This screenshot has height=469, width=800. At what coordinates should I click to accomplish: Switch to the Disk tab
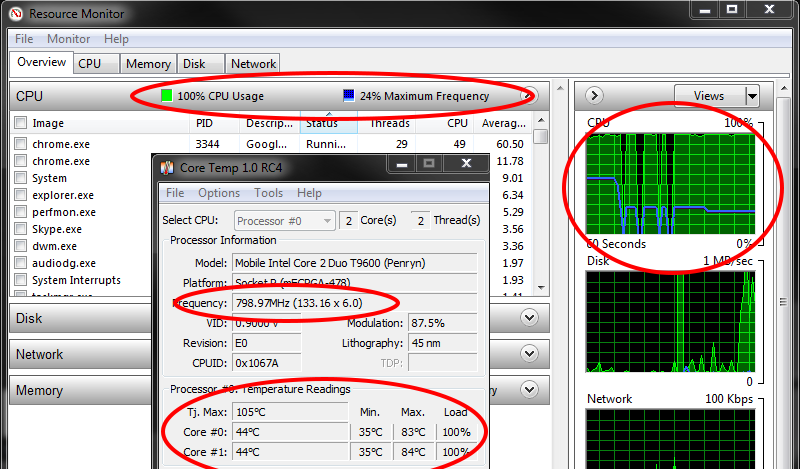(201, 64)
